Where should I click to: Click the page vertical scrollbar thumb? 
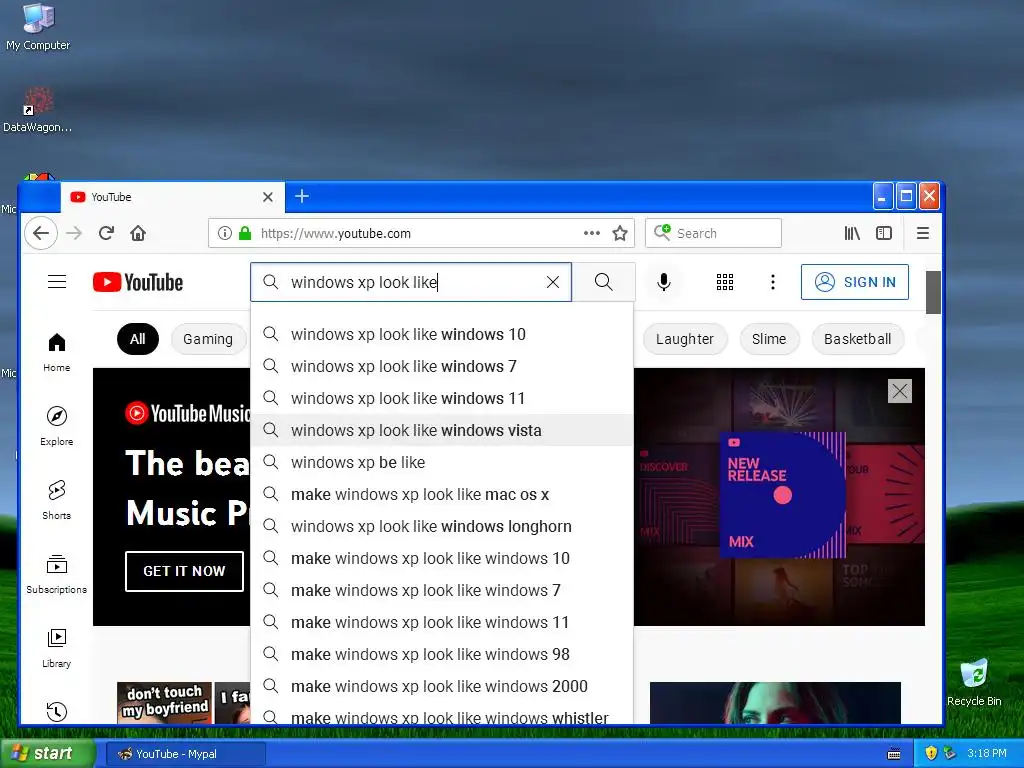(x=934, y=292)
